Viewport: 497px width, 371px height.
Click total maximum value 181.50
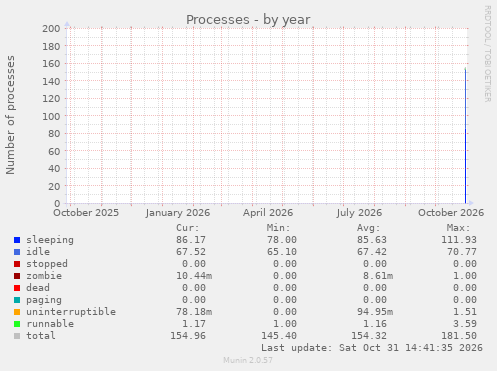click(459, 336)
